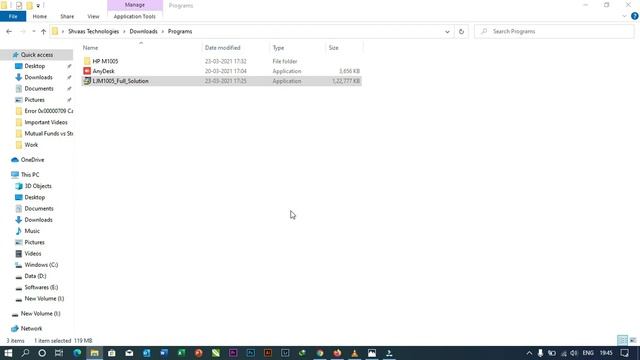Select the LJM1005_Full_Solution file
The image size is (640, 360).
tap(120, 81)
